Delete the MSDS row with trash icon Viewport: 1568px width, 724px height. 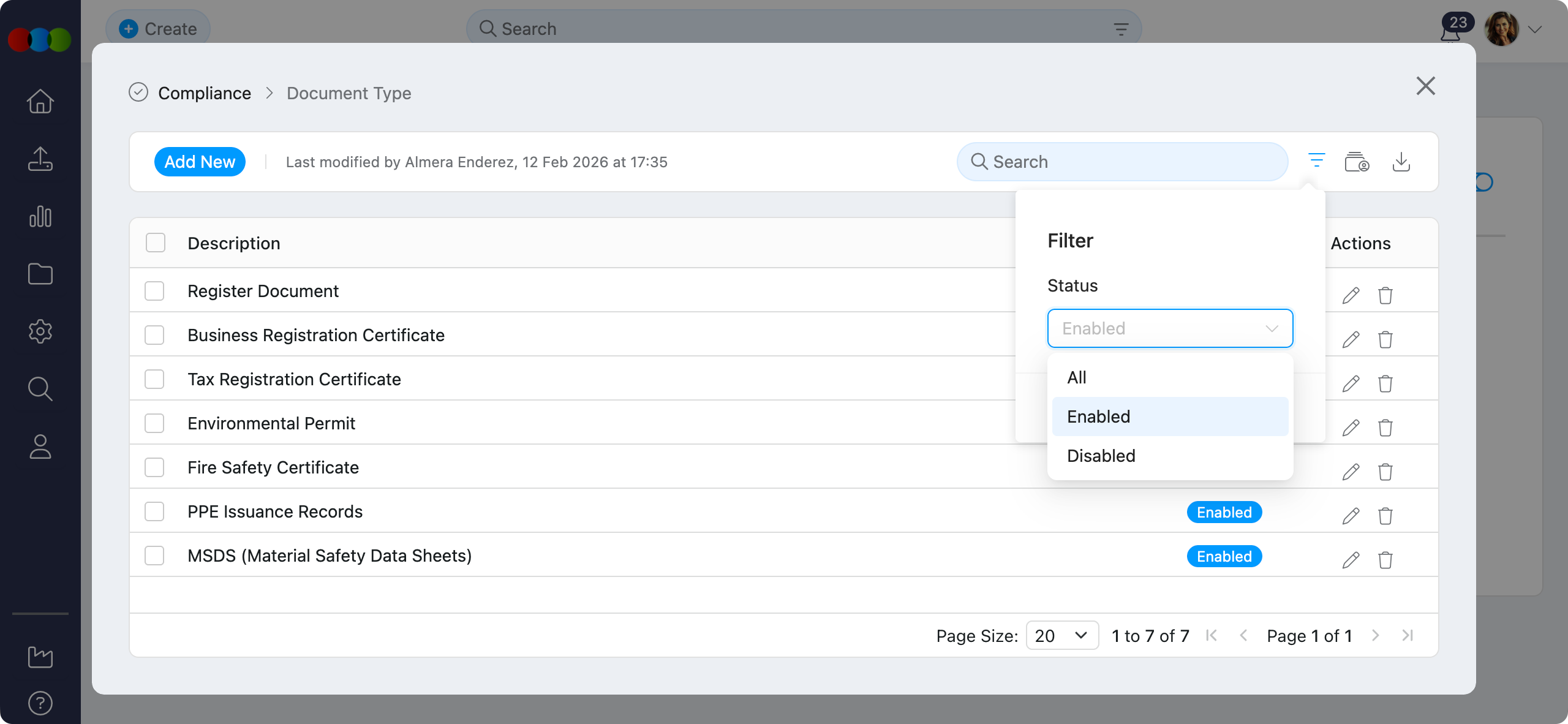click(x=1385, y=560)
